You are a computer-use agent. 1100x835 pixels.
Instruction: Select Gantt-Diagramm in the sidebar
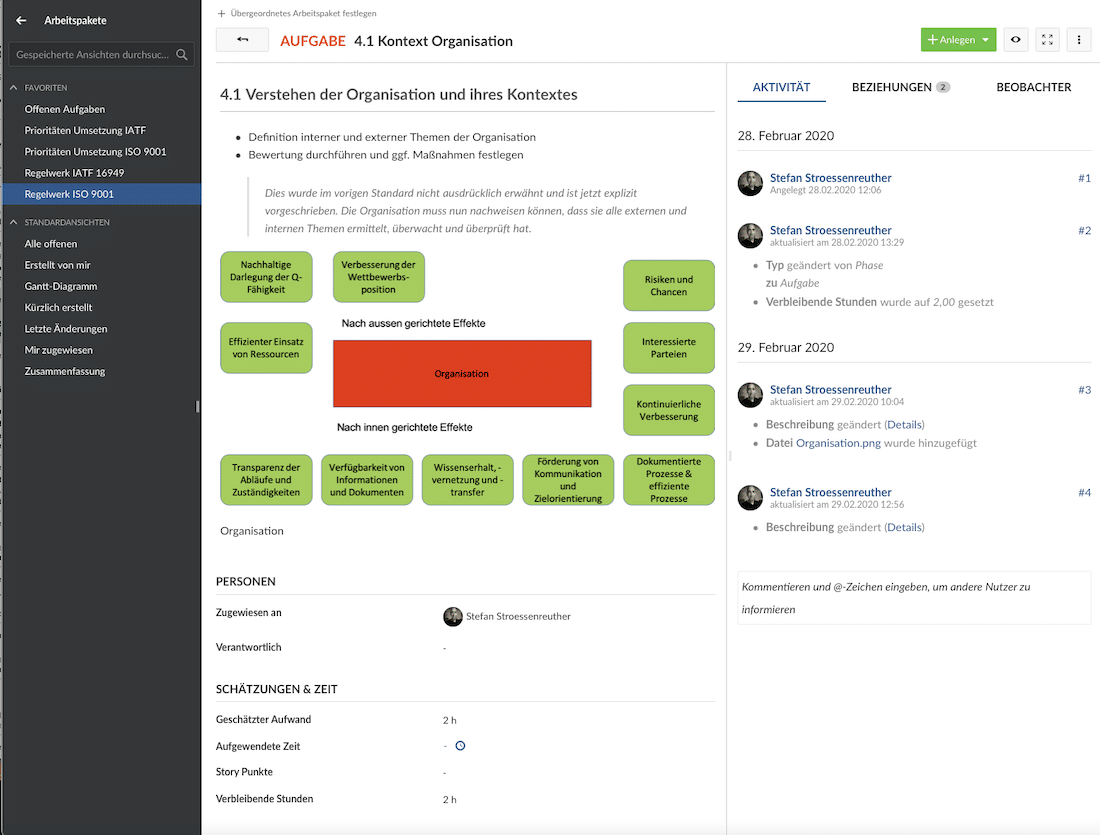coord(61,286)
